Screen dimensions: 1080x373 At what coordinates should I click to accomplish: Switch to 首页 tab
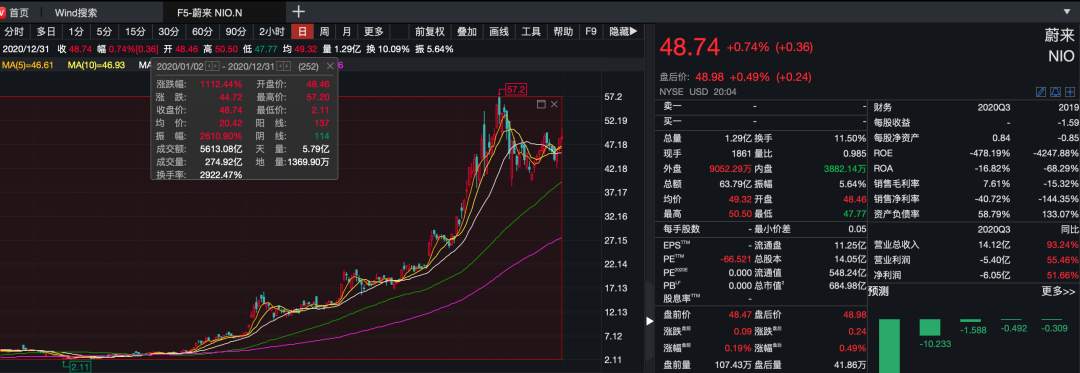point(19,12)
